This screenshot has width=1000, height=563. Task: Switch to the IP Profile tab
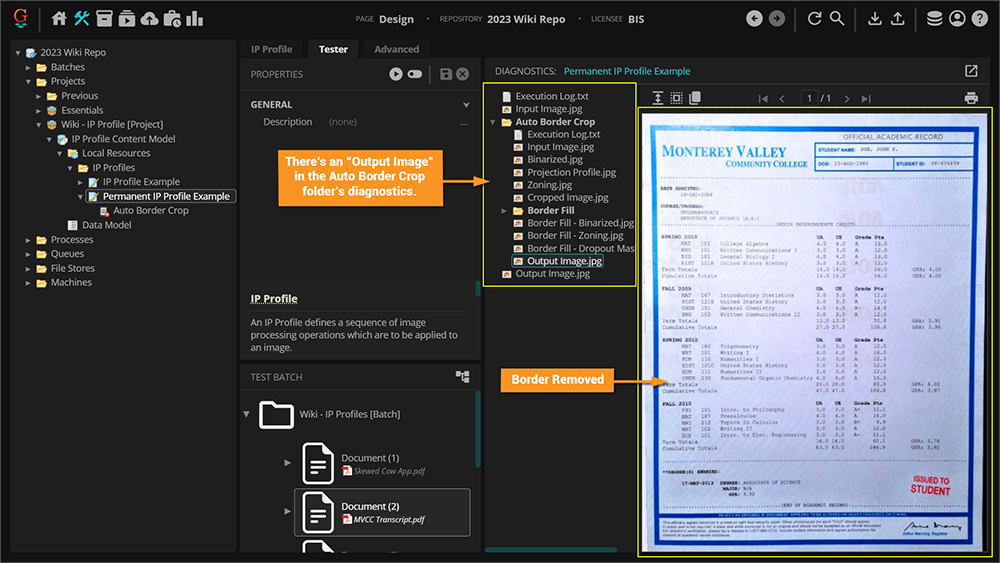[272, 49]
